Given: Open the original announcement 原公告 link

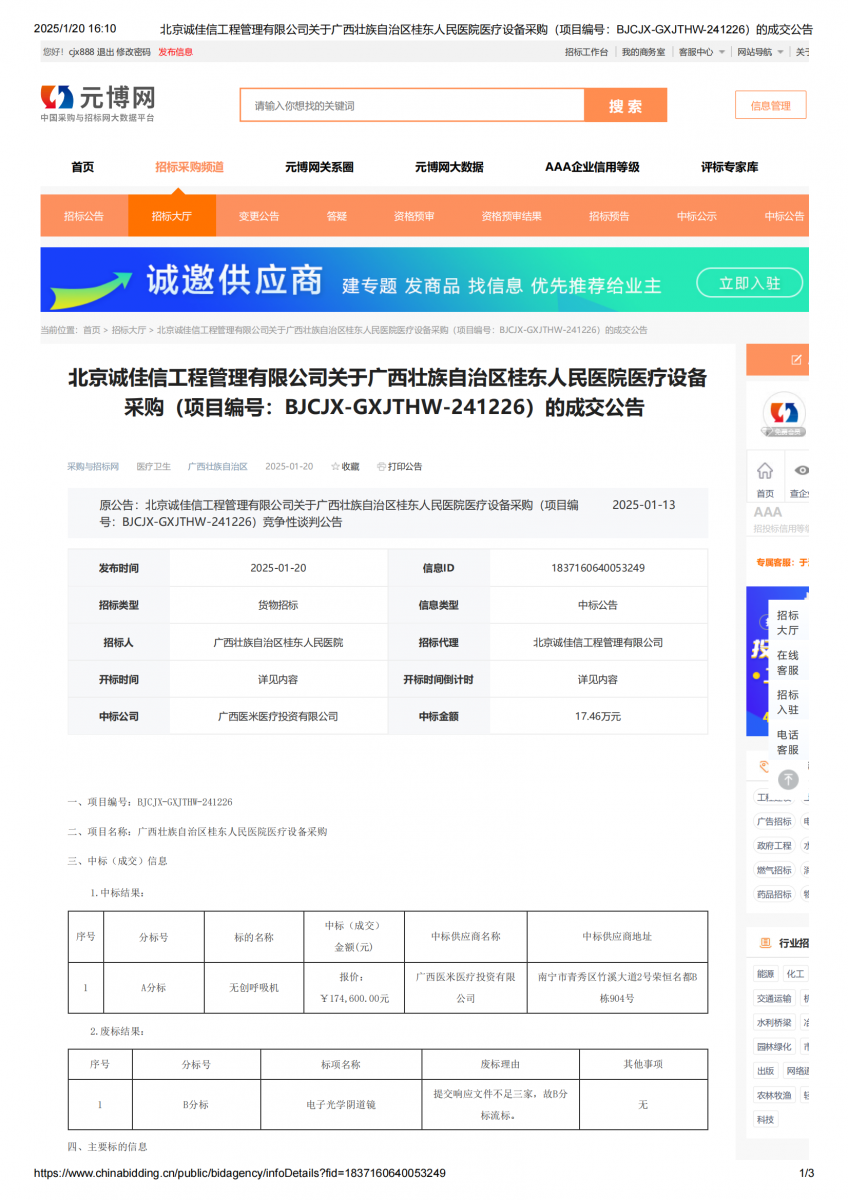Looking at the screenshot, I should coord(339,513).
